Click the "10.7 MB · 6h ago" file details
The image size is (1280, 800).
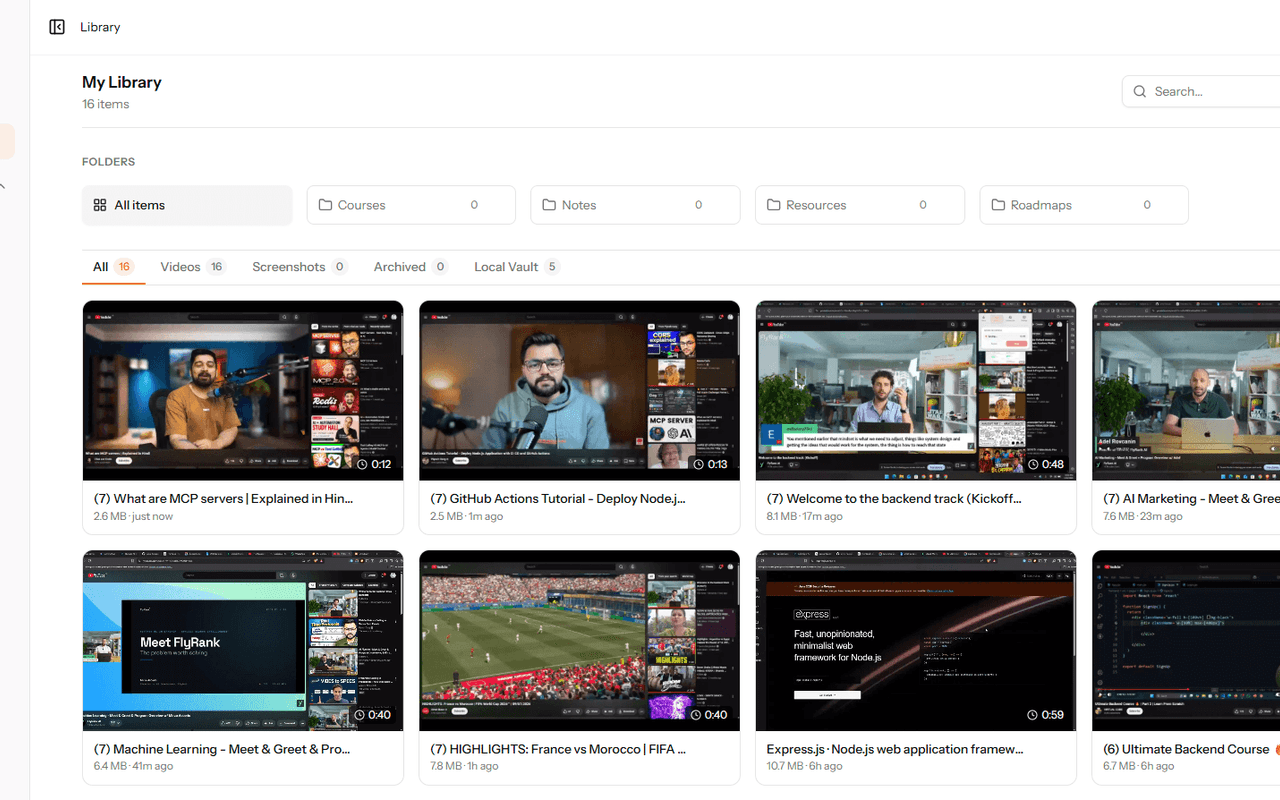805,766
